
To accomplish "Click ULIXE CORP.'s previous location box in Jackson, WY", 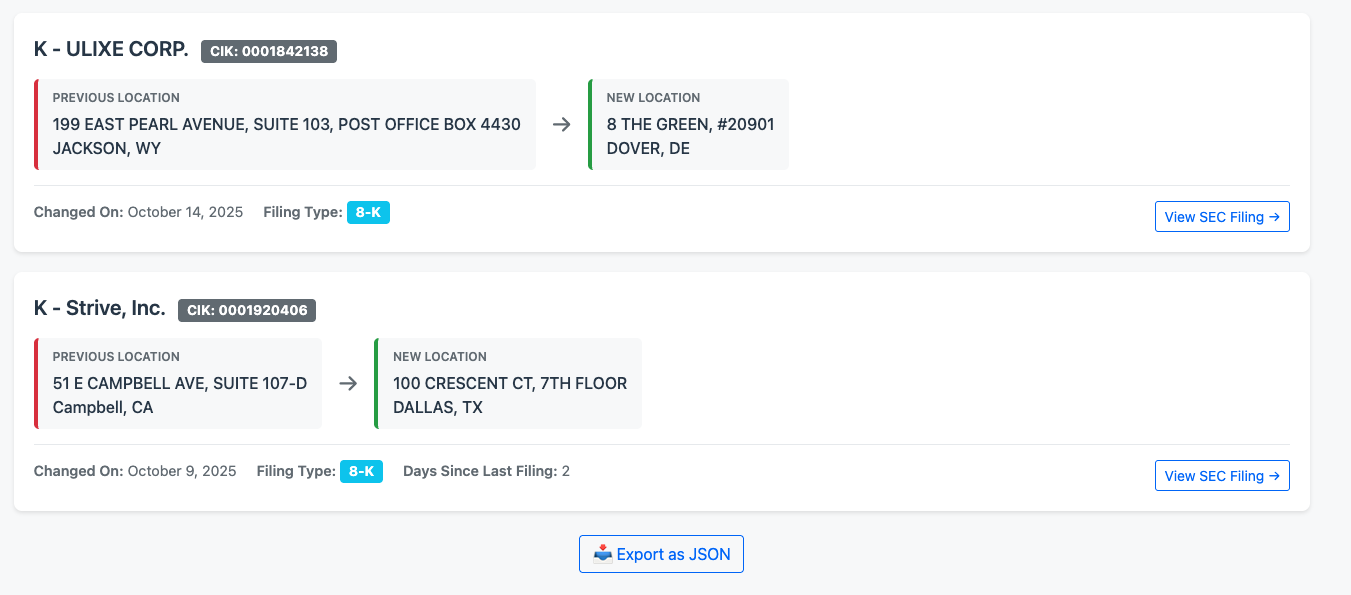I will (x=286, y=124).
